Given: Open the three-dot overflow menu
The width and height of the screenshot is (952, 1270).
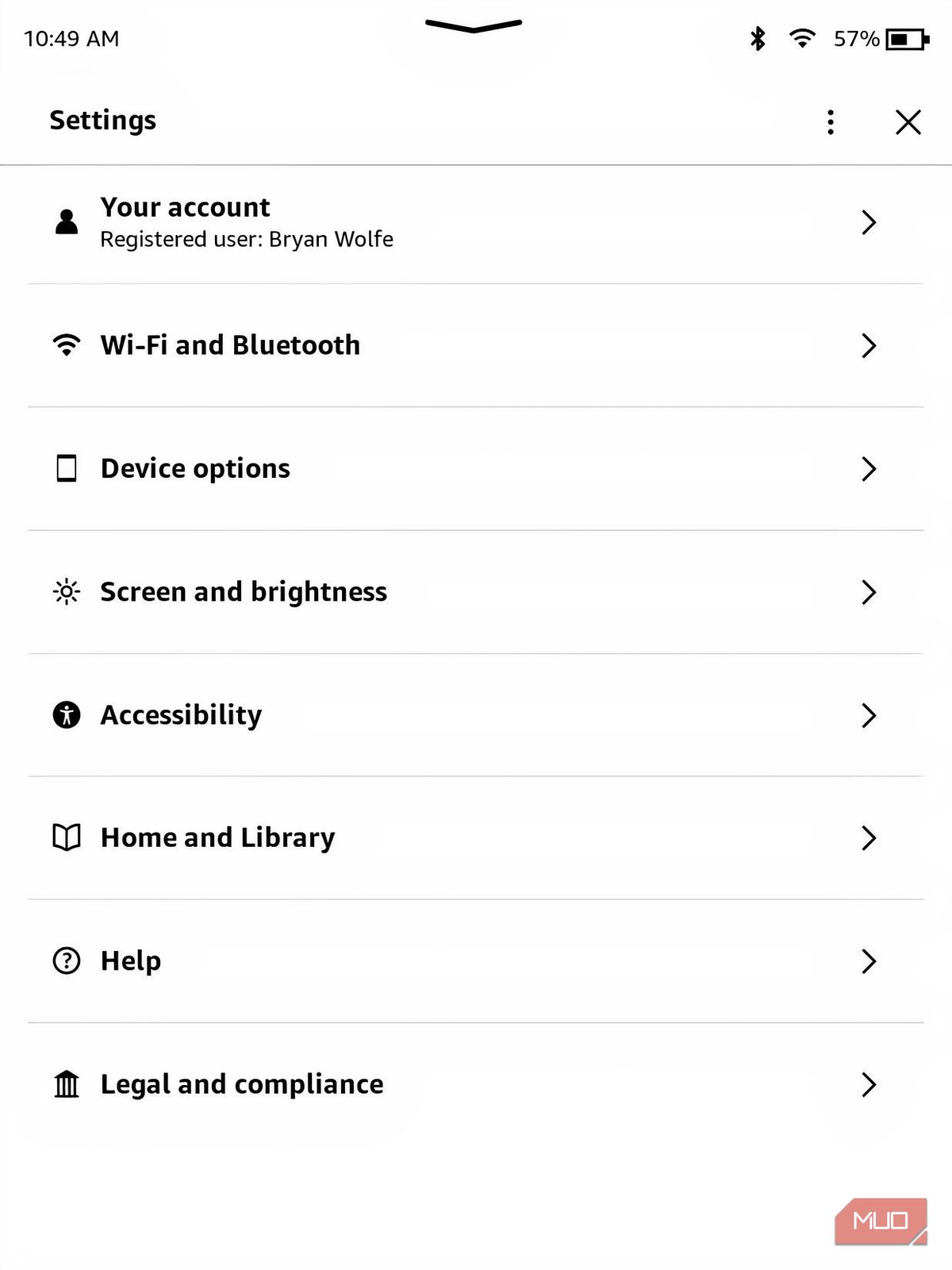Looking at the screenshot, I should pyautogui.click(x=831, y=122).
